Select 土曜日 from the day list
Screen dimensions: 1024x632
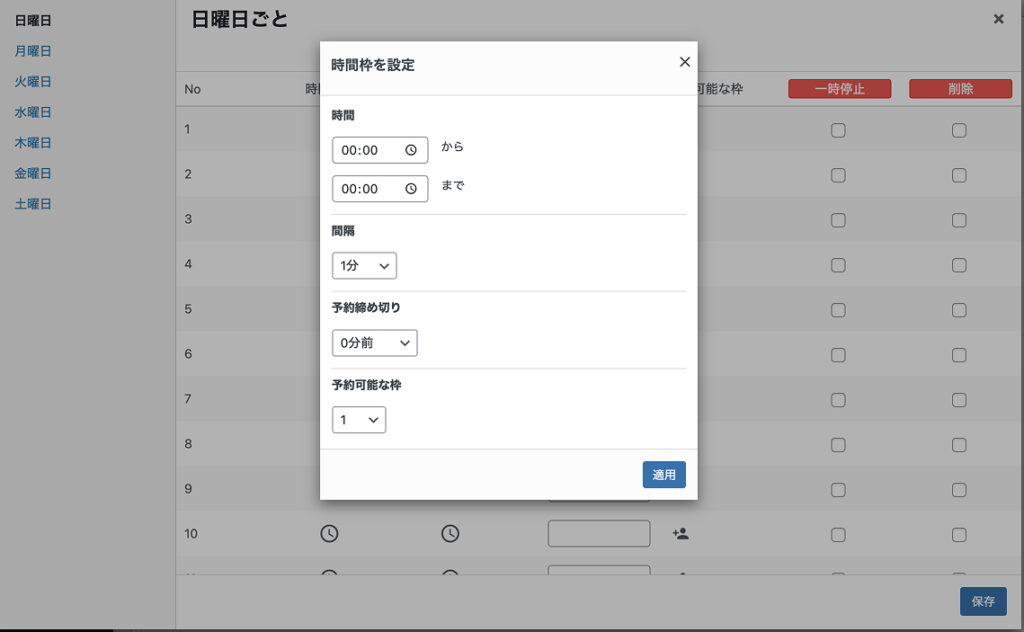tap(33, 204)
